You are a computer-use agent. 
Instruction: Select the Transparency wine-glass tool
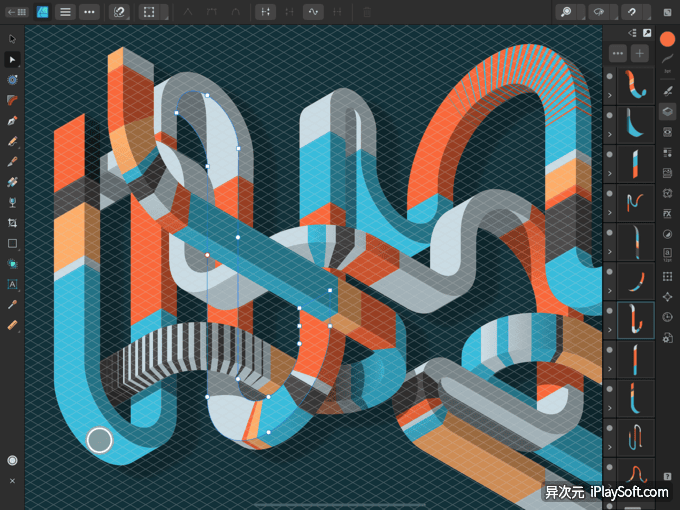click(x=13, y=202)
